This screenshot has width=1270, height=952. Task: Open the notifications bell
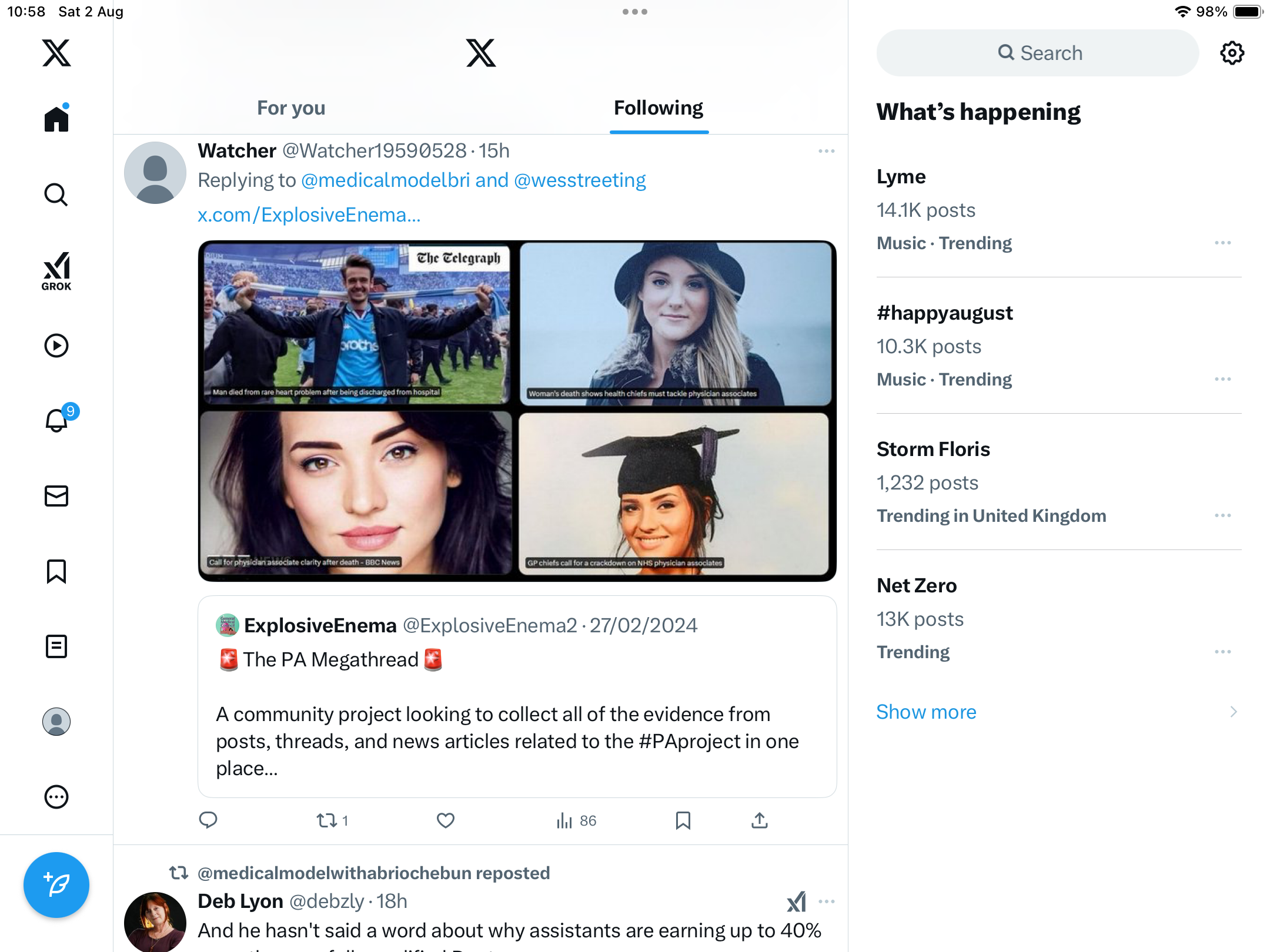pyautogui.click(x=56, y=421)
